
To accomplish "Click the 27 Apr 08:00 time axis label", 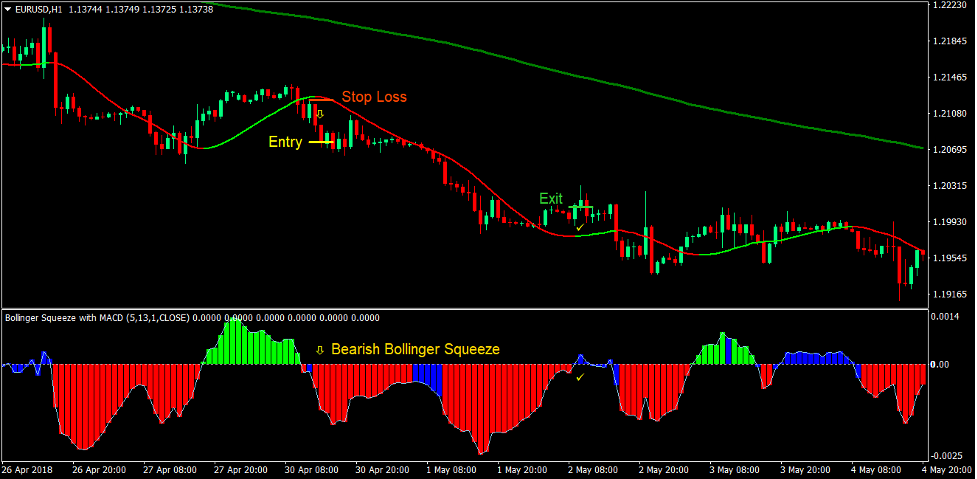I will coord(170,470).
